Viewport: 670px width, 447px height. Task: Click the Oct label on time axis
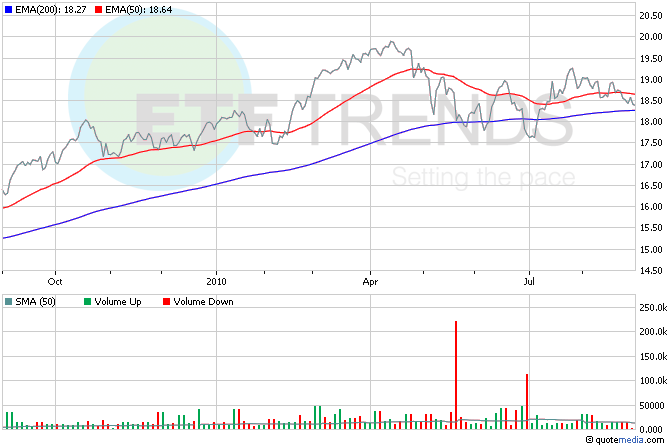point(55,282)
